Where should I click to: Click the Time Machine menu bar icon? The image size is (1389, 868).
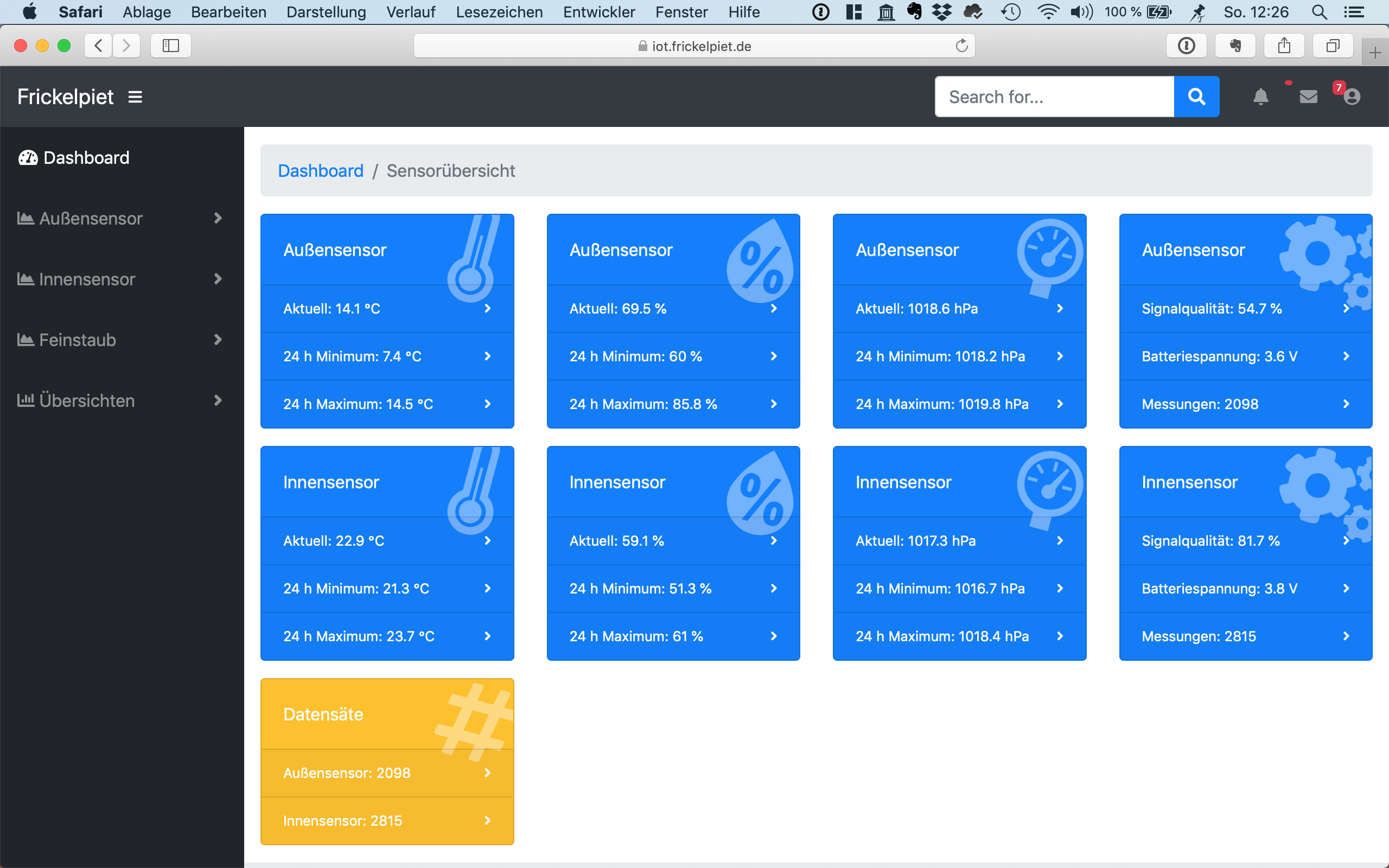click(x=1010, y=12)
